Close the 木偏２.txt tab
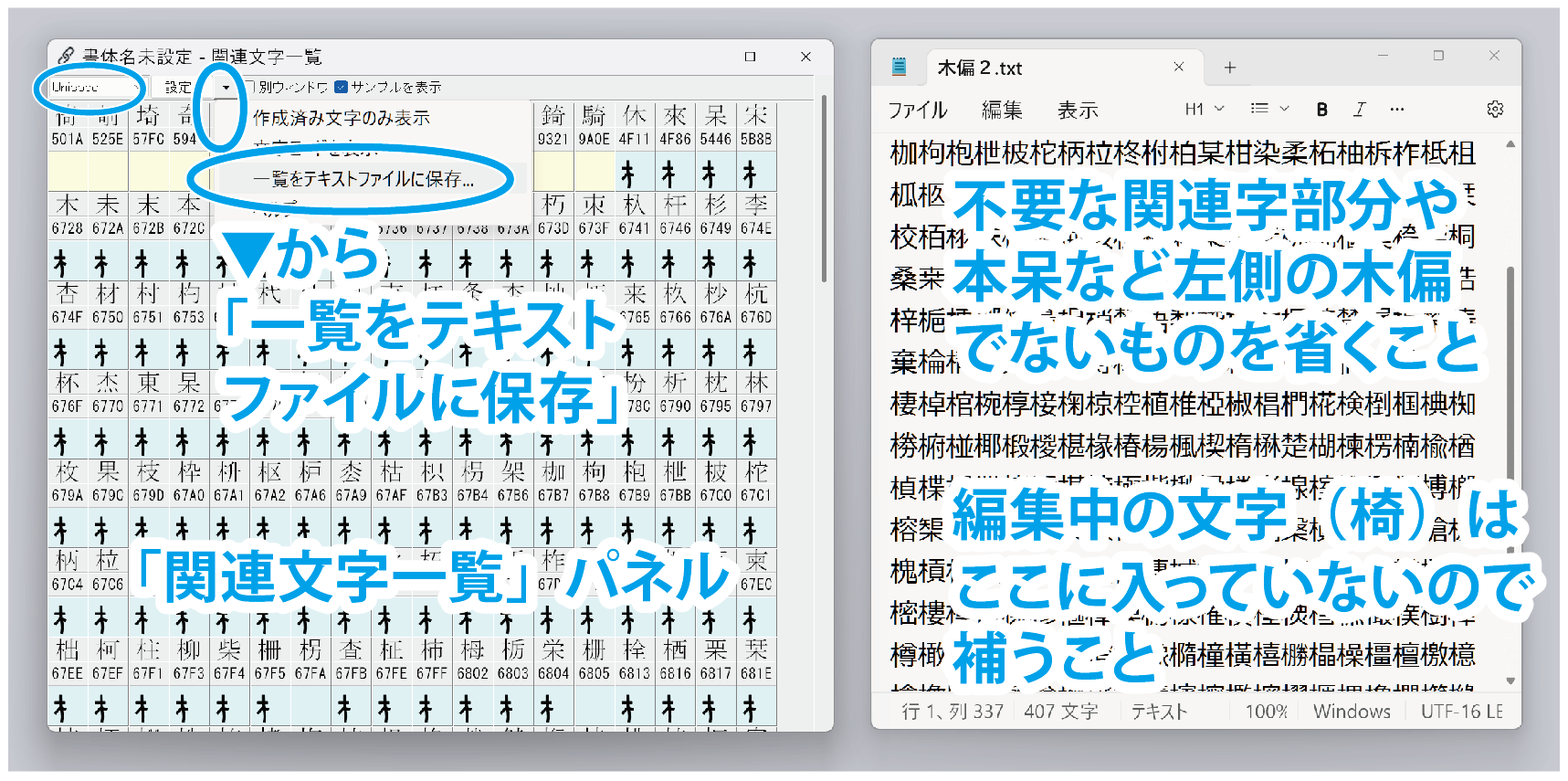Image resolution: width=1568 pixels, height=781 pixels. (x=1178, y=68)
